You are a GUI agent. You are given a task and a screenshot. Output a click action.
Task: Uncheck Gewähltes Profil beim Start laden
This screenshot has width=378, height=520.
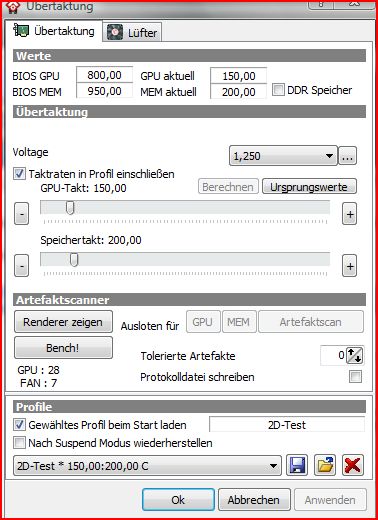19,424
